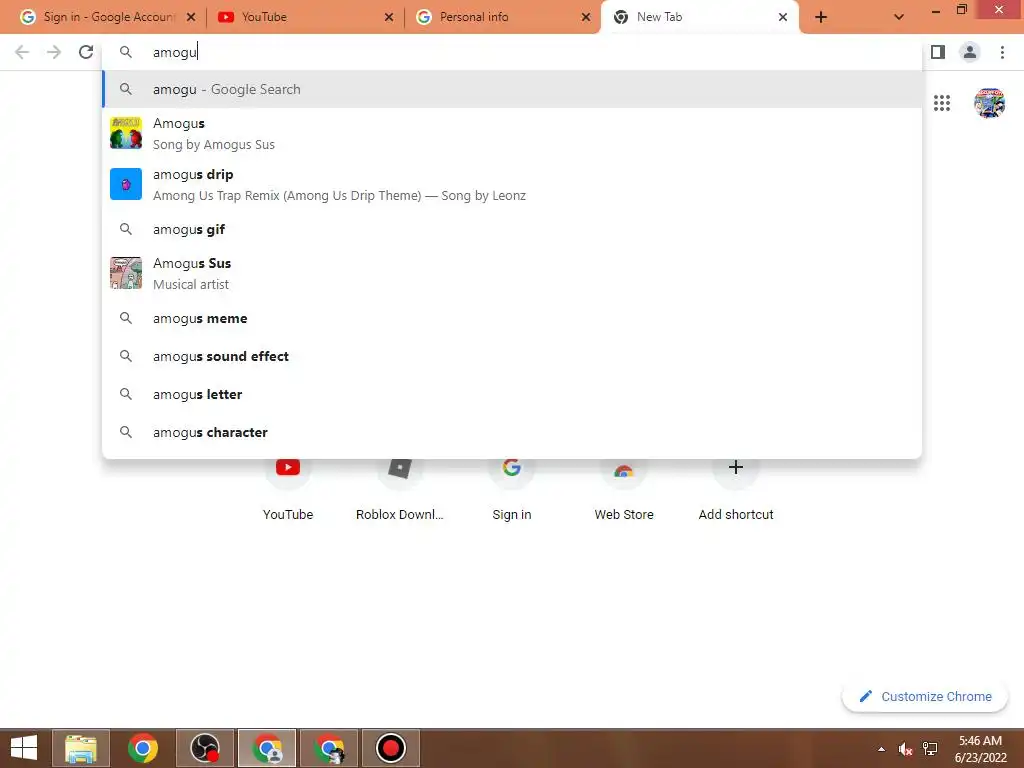This screenshot has height=768, width=1024.
Task: Click the address bar containing amogu
Action: [x=512, y=52]
